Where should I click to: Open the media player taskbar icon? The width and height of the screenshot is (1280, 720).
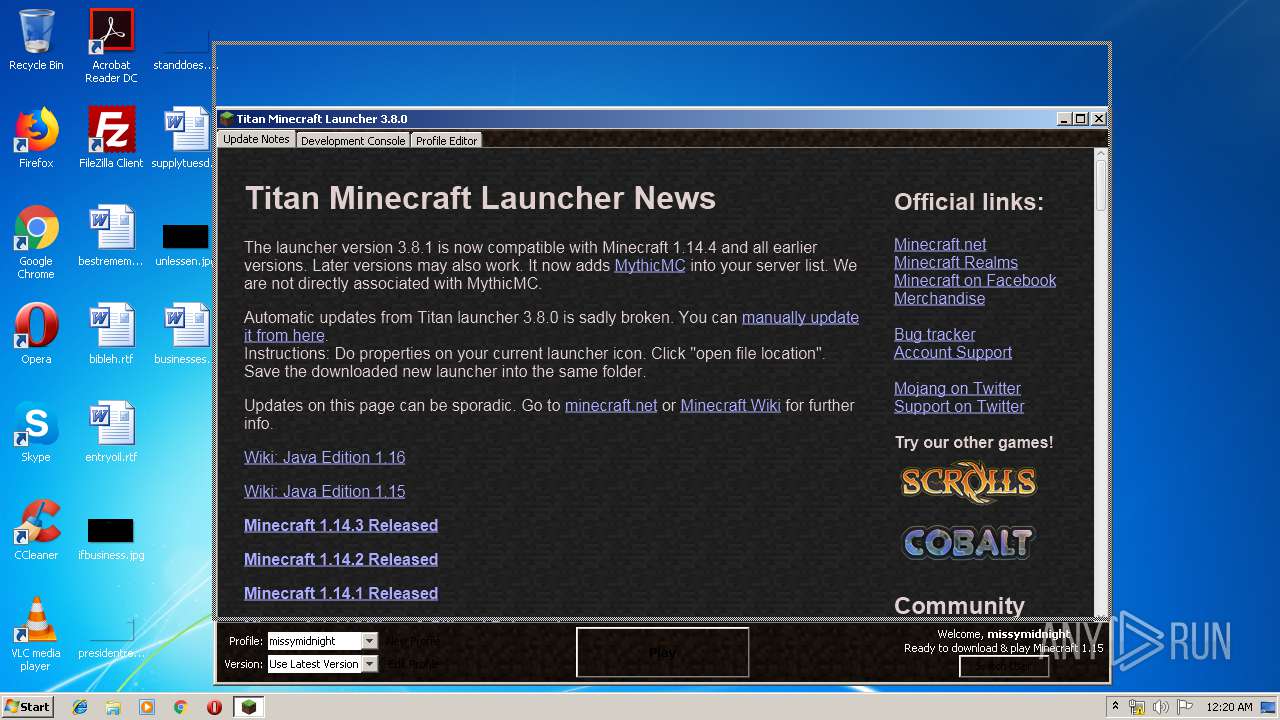pos(147,707)
